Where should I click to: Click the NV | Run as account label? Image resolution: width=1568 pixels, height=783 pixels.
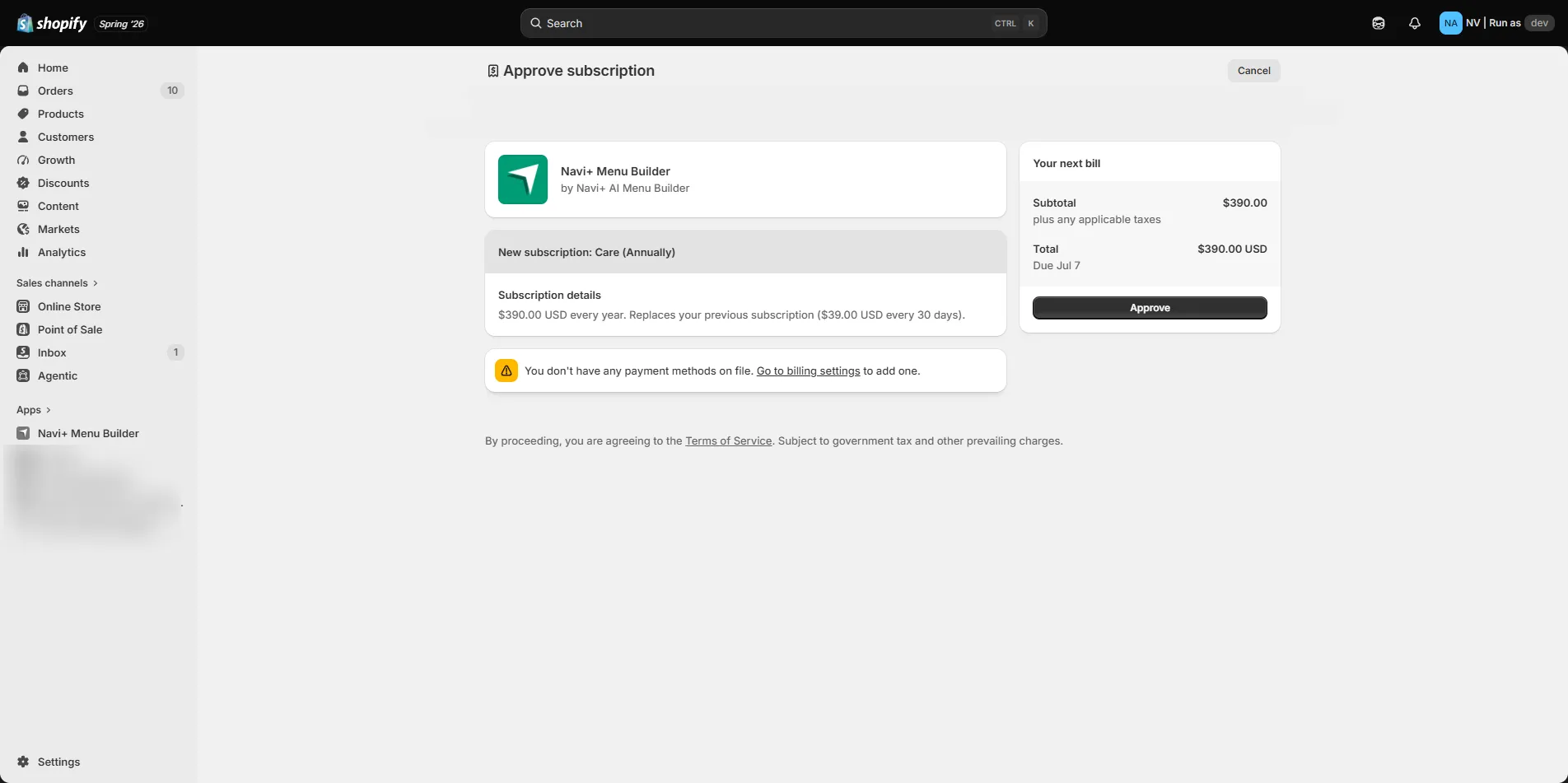[1493, 23]
